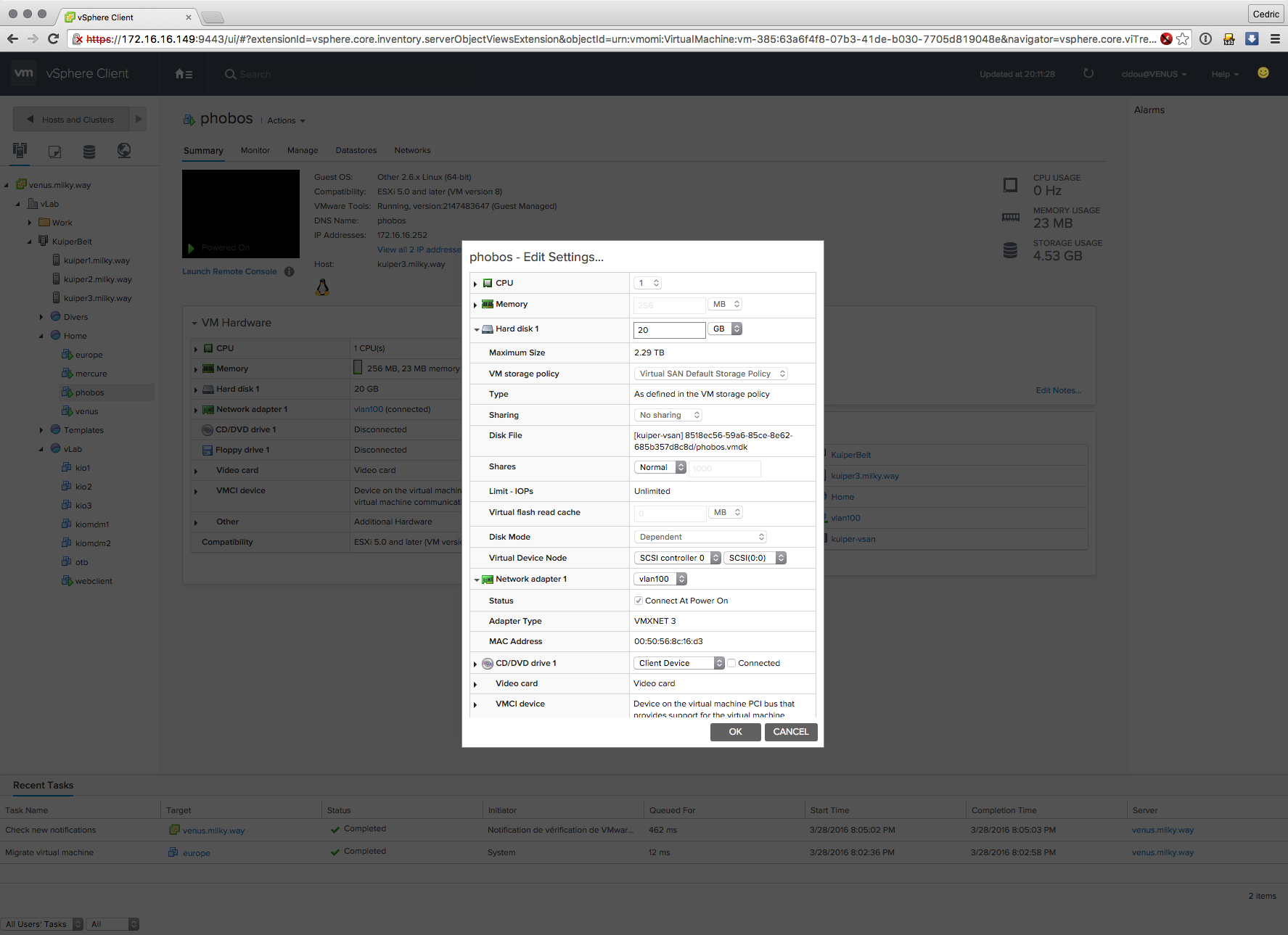Collapse the Hard disk 1 section
1288x935 pixels.
(x=477, y=330)
